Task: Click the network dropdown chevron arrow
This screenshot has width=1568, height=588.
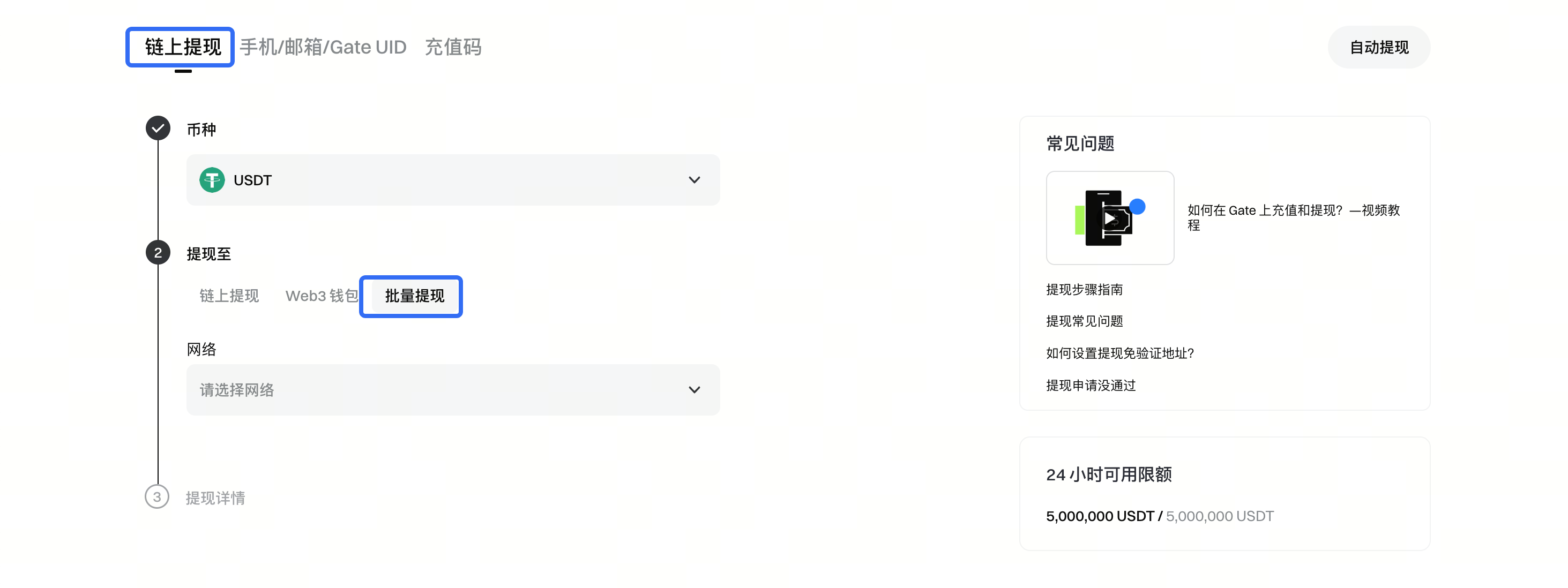Action: 694,390
